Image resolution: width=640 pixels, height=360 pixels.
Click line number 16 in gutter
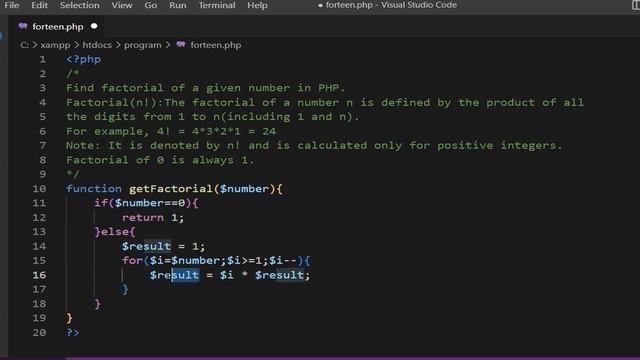point(39,275)
